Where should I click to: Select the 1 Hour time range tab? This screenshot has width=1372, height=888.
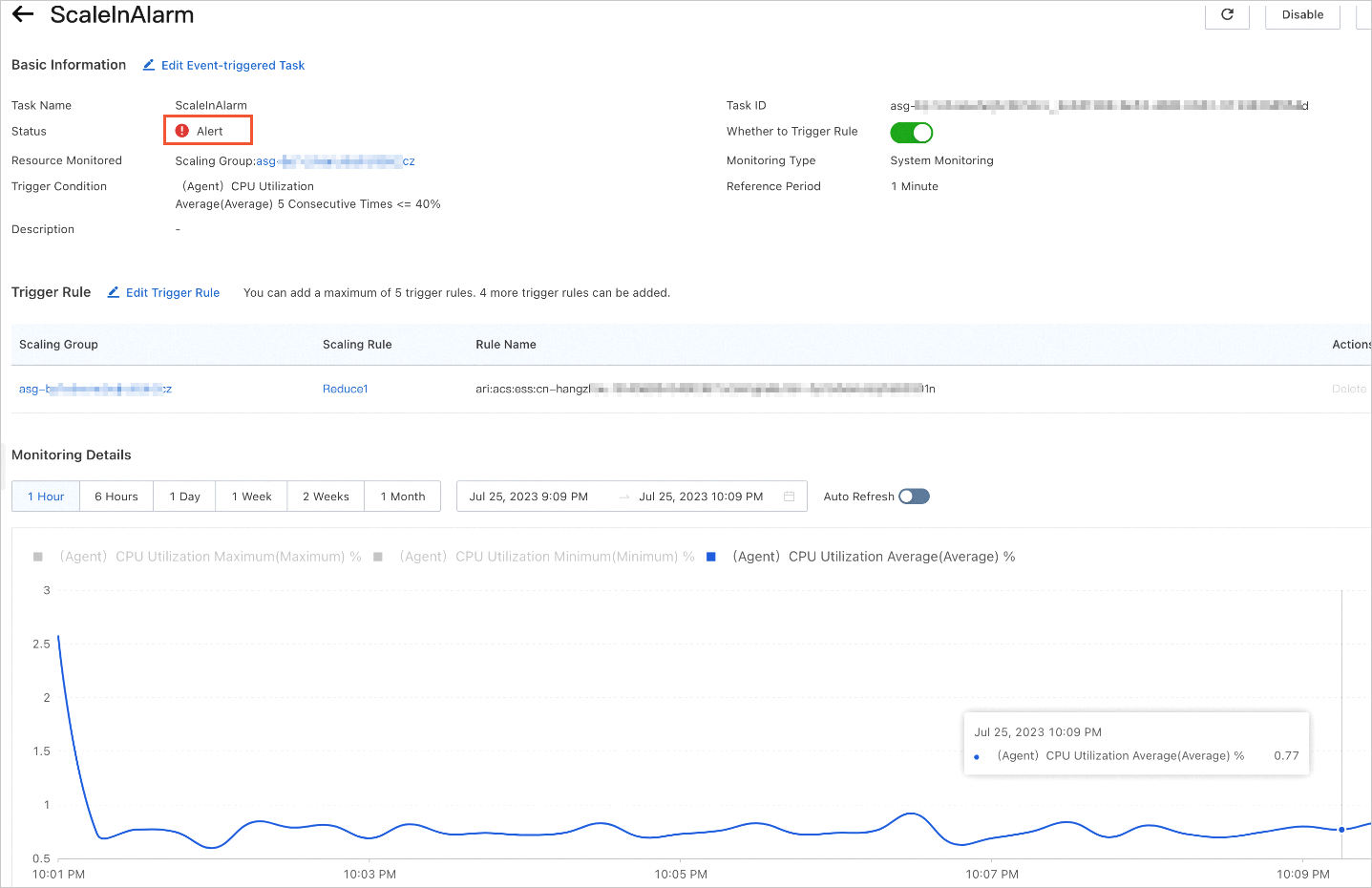click(46, 497)
